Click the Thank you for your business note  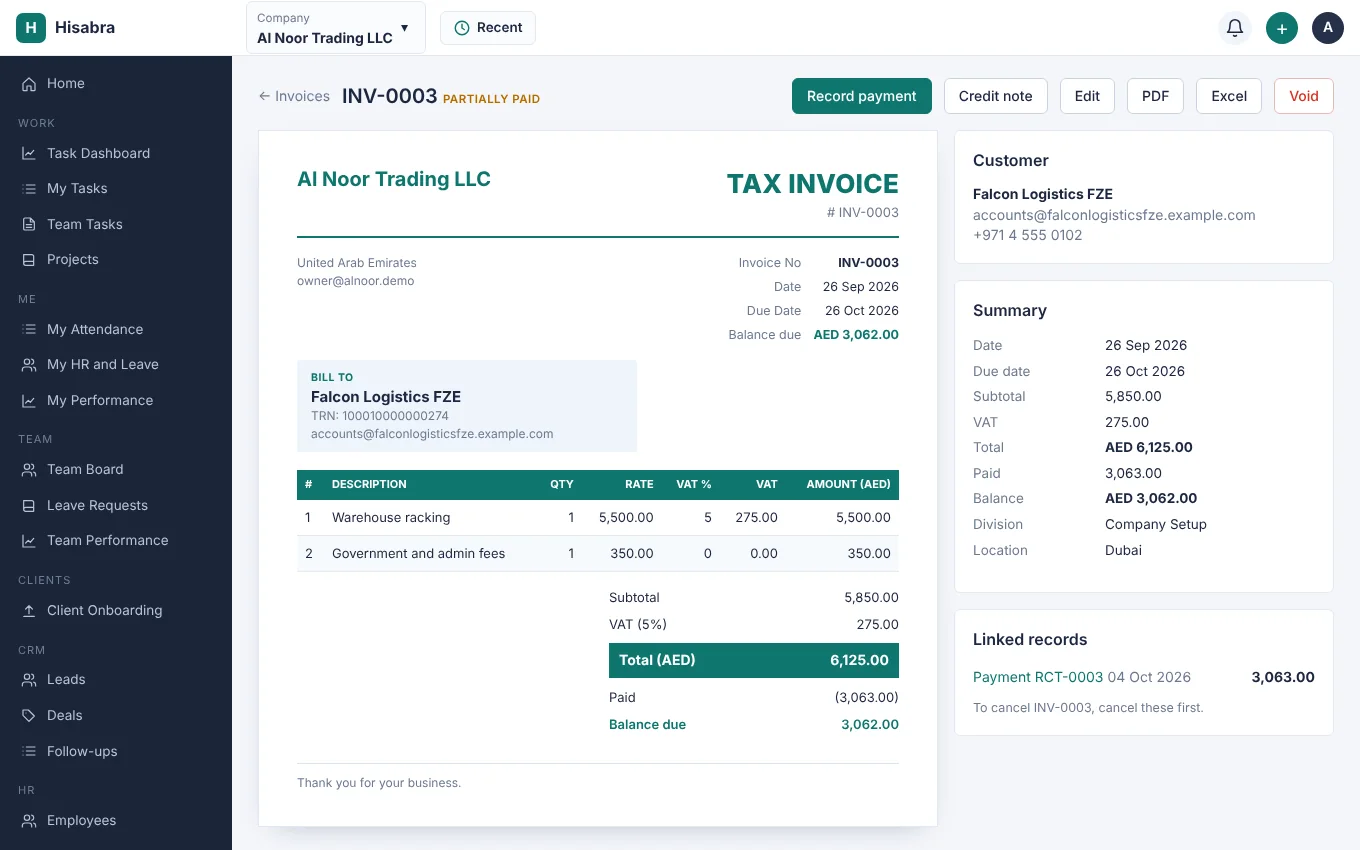379,783
